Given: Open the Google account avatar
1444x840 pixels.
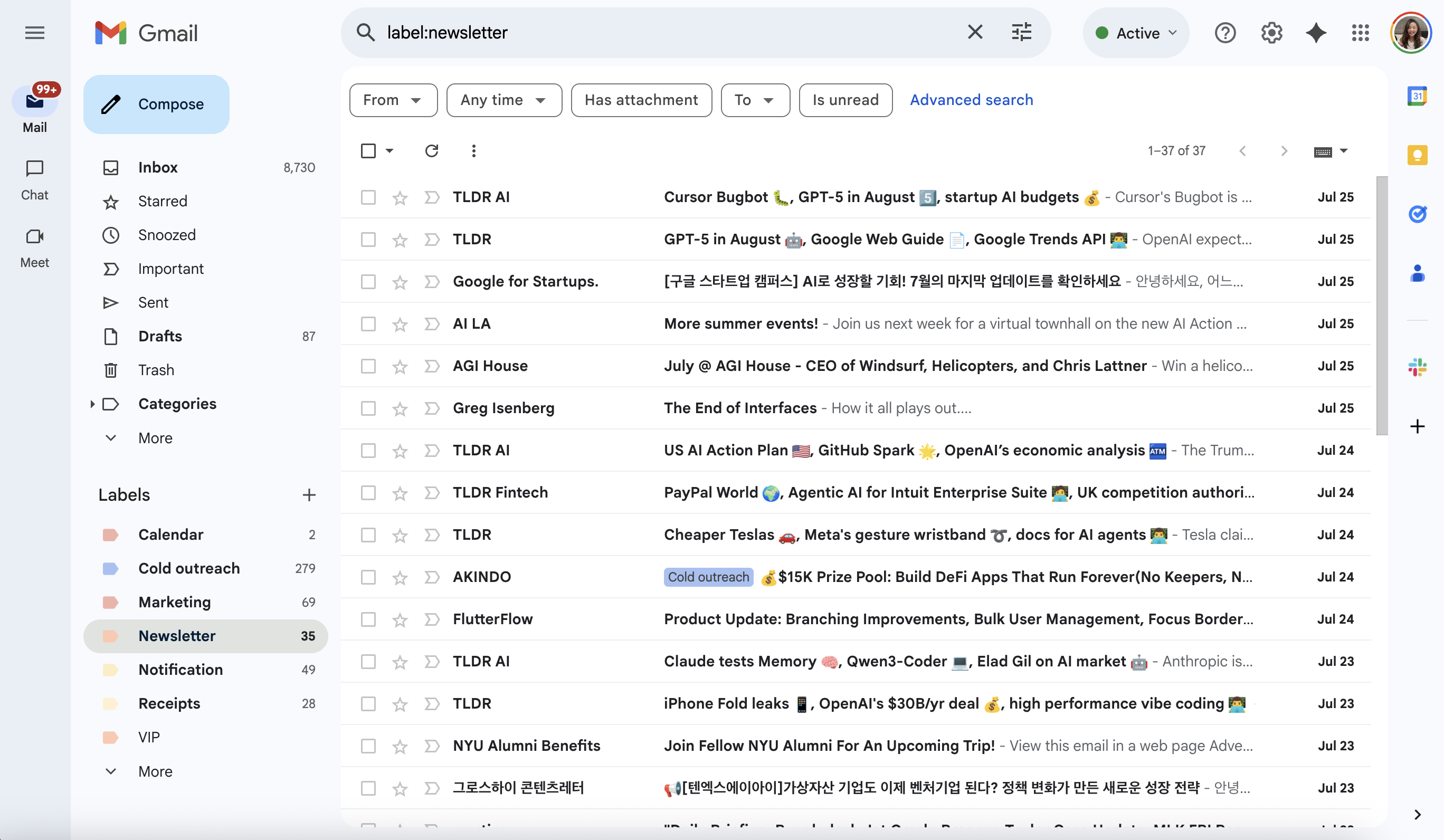Looking at the screenshot, I should [x=1411, y=33].
